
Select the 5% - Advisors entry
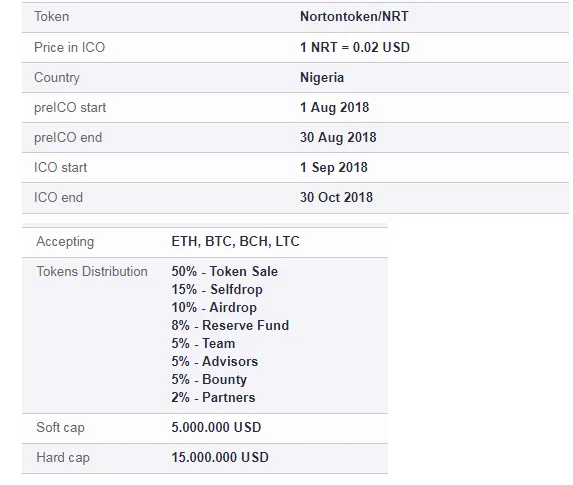[215, 361]
